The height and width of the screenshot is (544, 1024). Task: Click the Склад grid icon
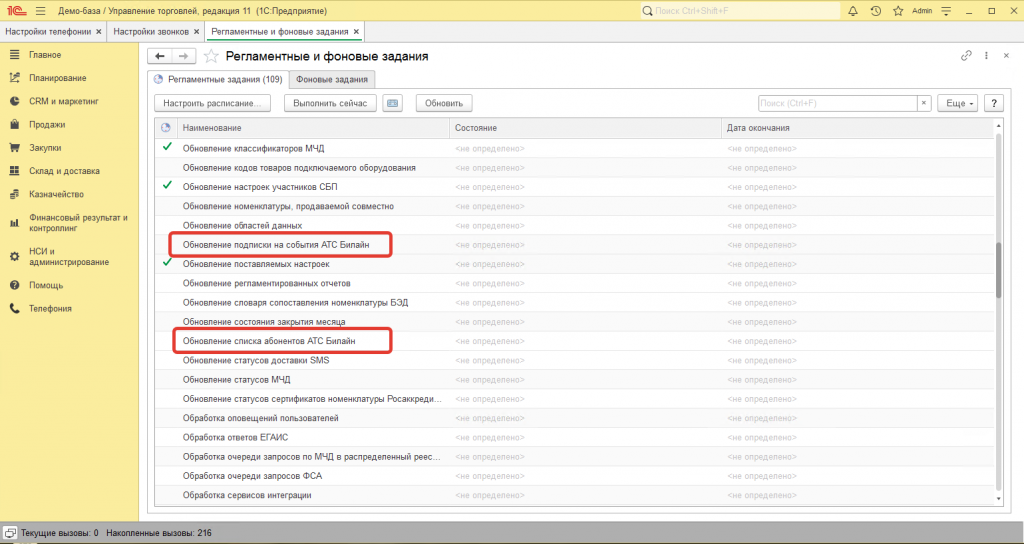[x=14, y=170]
